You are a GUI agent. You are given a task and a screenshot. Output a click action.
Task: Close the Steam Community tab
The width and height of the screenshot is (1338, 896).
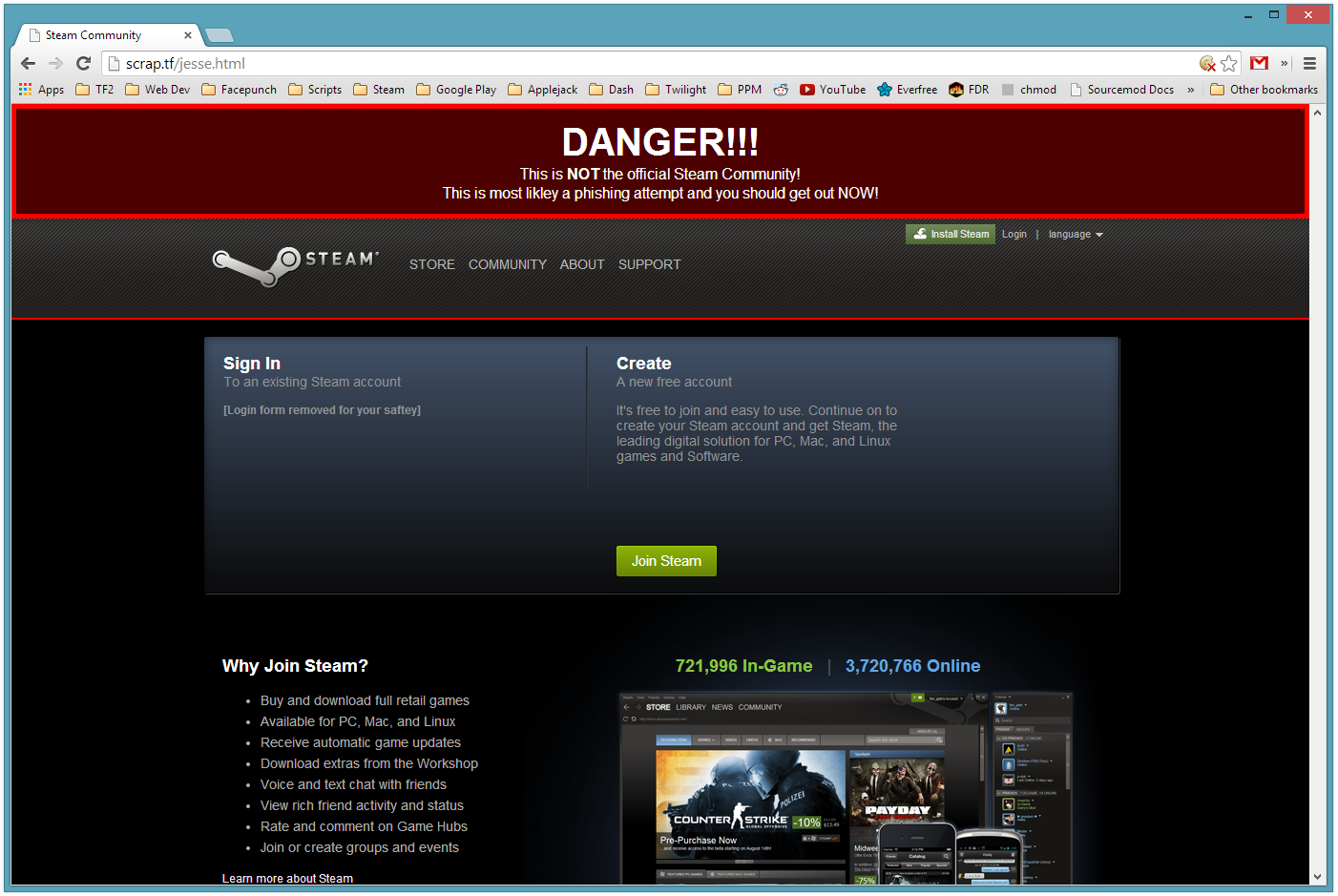tap(187, 35)
